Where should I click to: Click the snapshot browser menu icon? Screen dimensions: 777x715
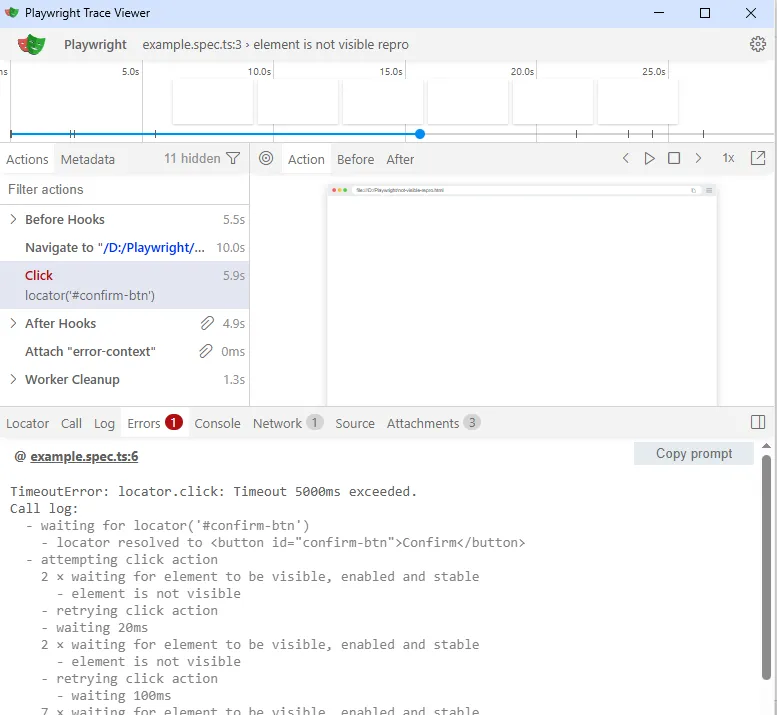[709, 190]
